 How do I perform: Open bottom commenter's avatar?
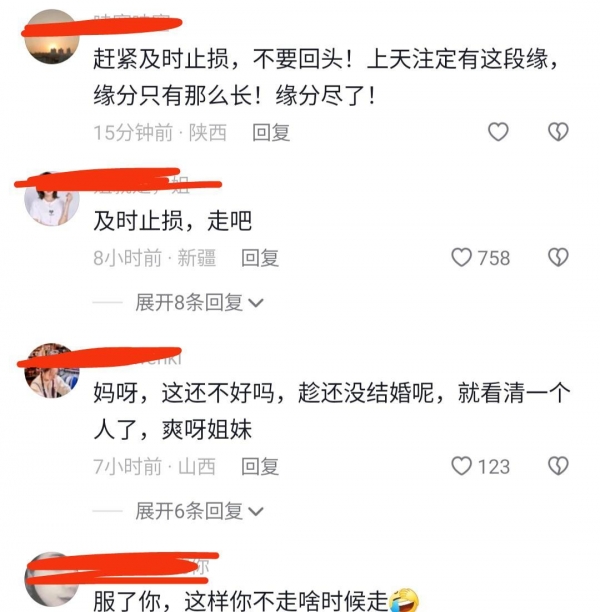coord(52,580)
